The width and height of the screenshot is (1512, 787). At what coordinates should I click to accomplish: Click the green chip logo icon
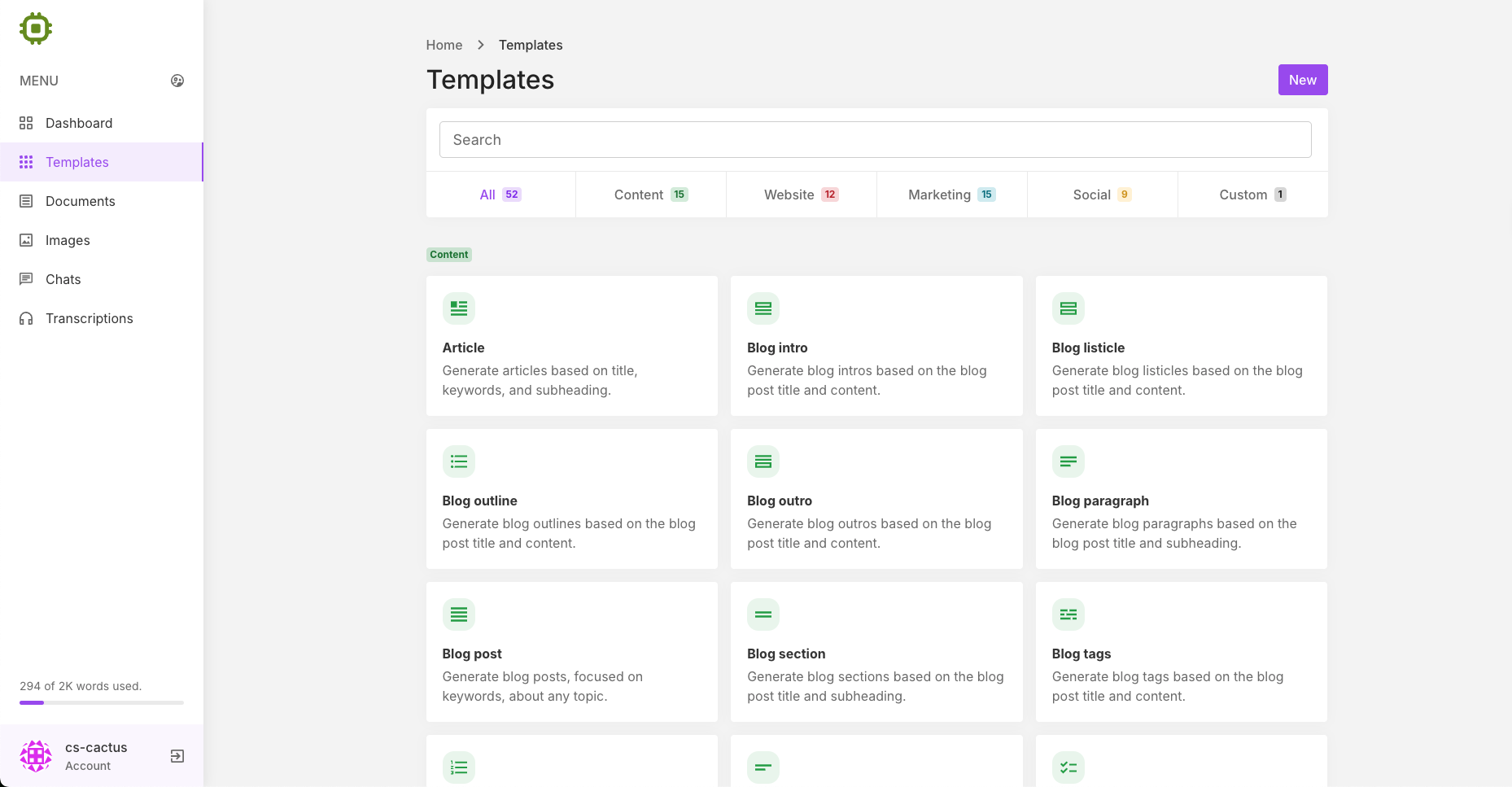(36, 28)
